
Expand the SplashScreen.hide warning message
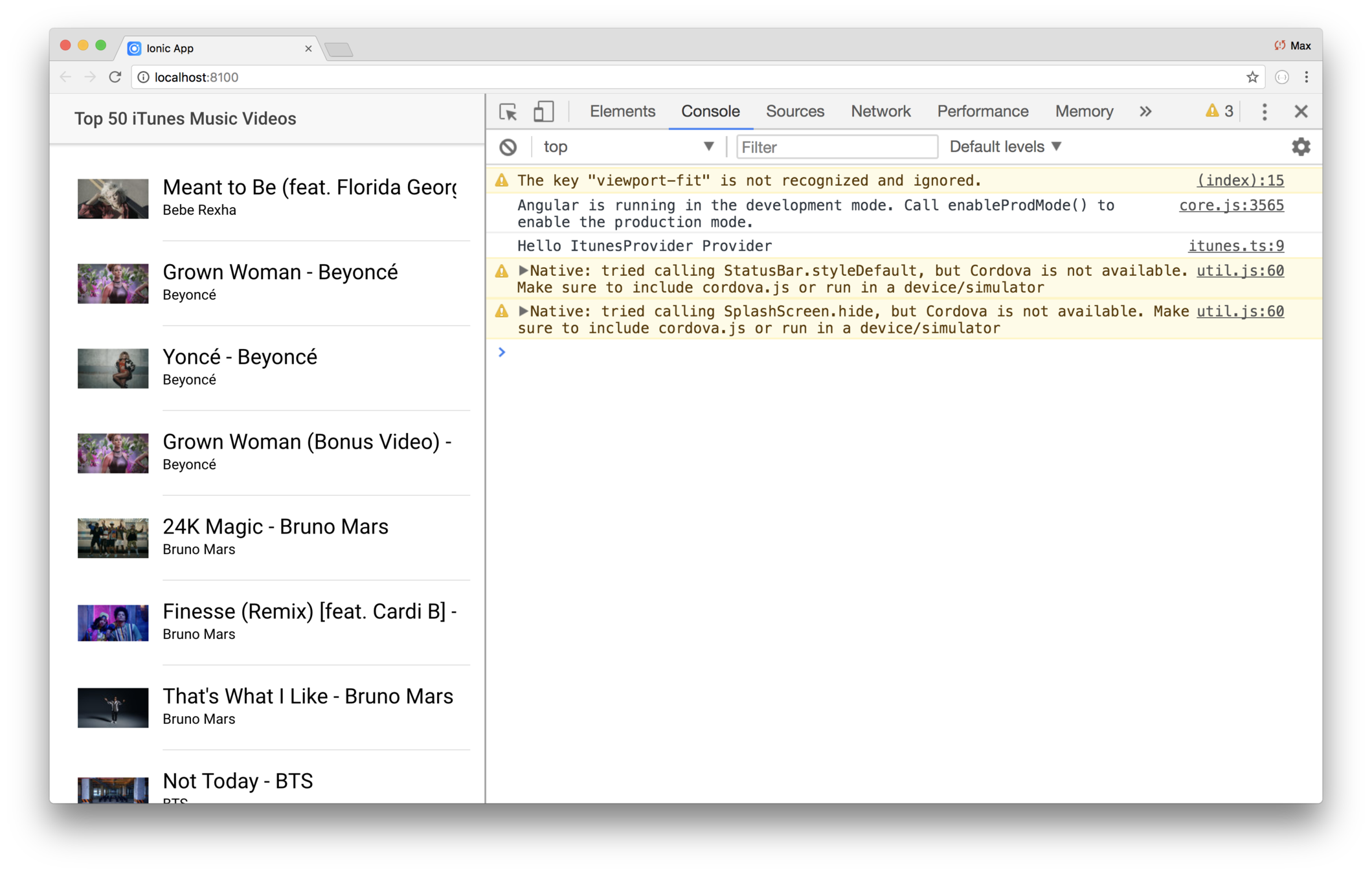pos(523,311)
